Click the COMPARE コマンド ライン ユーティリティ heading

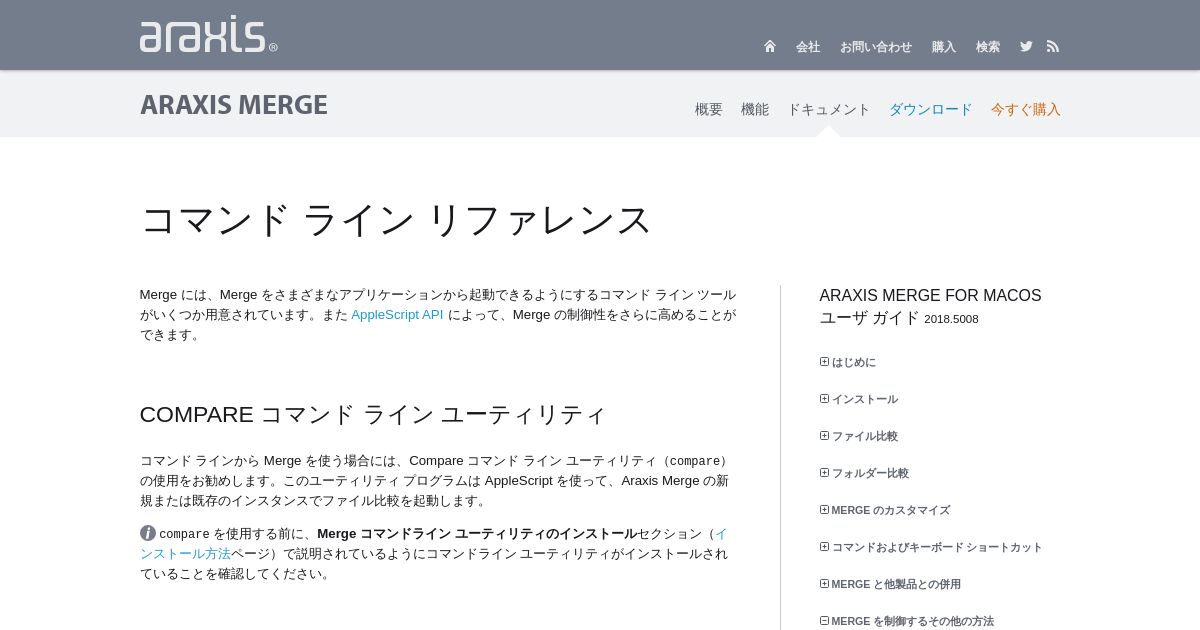[x=373, y=414]
